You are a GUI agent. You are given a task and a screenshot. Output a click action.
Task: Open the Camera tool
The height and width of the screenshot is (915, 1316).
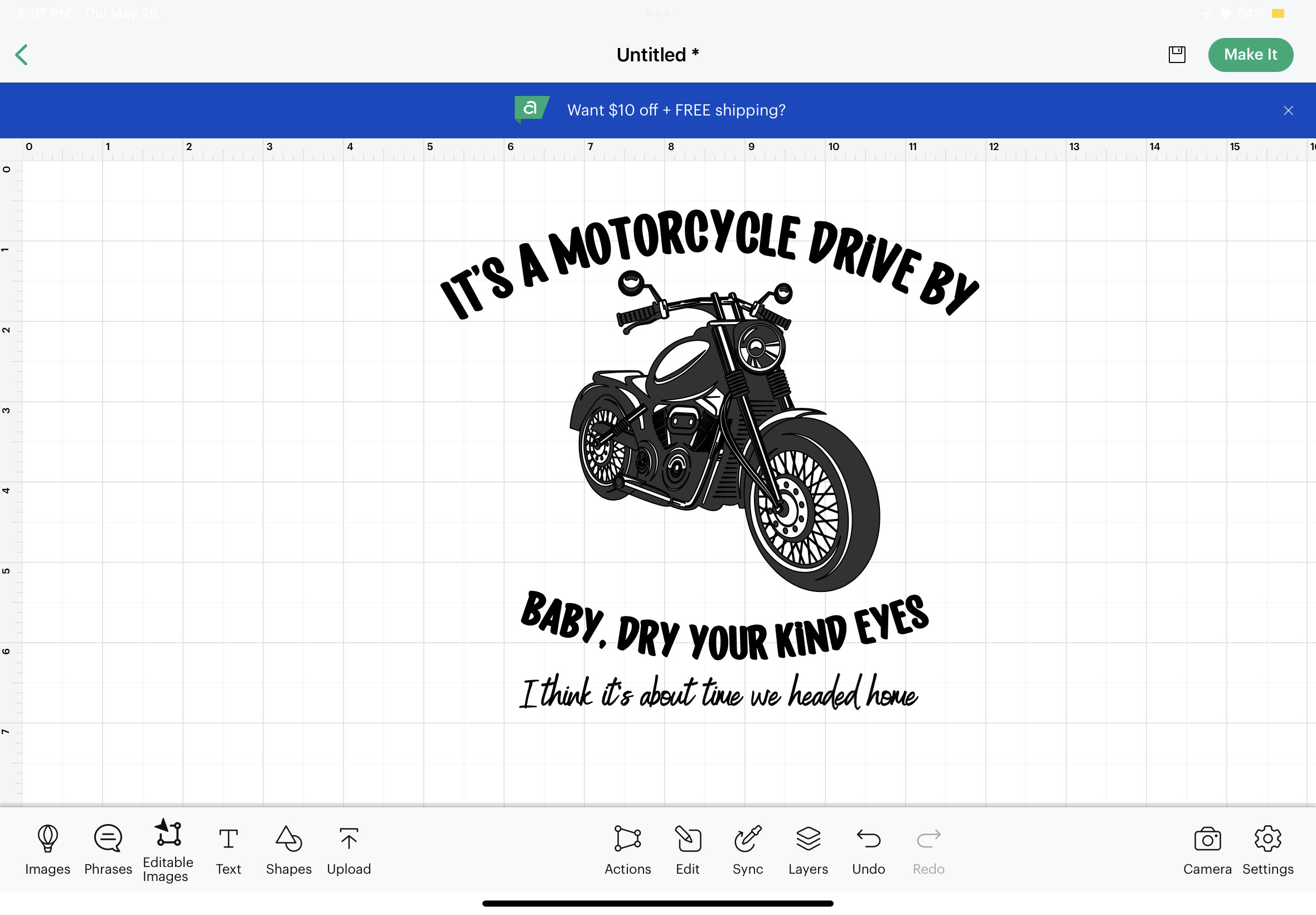click(x=1207, y=851)
